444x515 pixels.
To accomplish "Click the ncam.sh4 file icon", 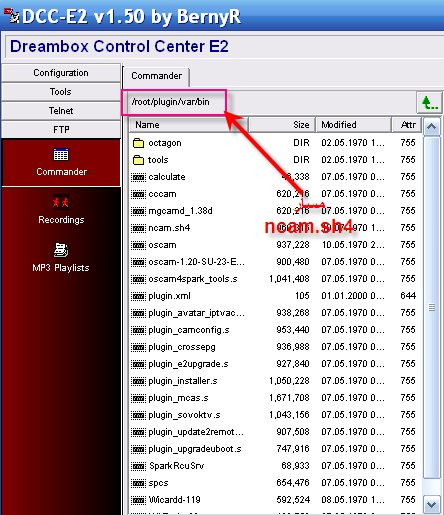I will click(138, 228).
